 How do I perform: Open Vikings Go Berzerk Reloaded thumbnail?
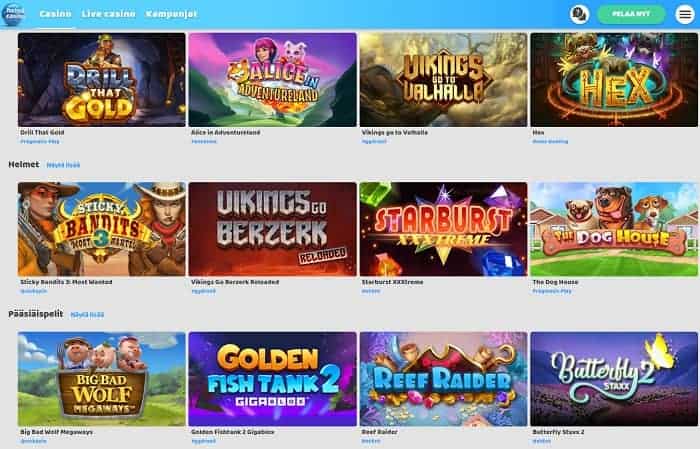[x=273, y=229]
